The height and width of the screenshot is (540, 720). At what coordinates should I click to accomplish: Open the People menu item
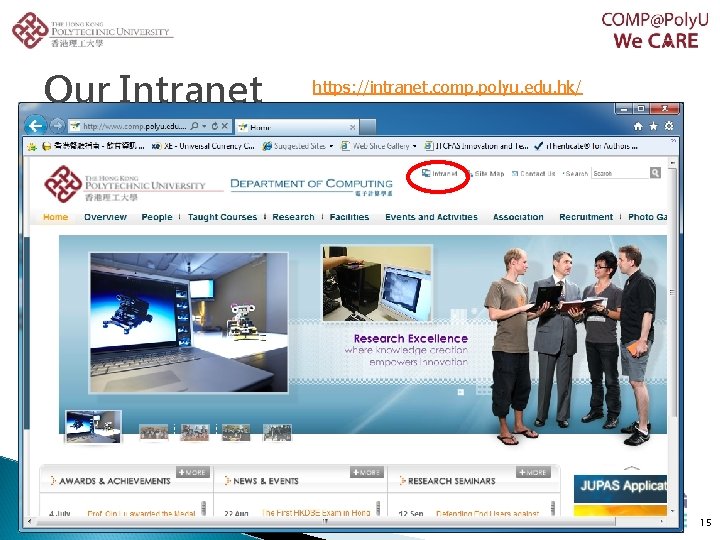[x=157, y=217]
